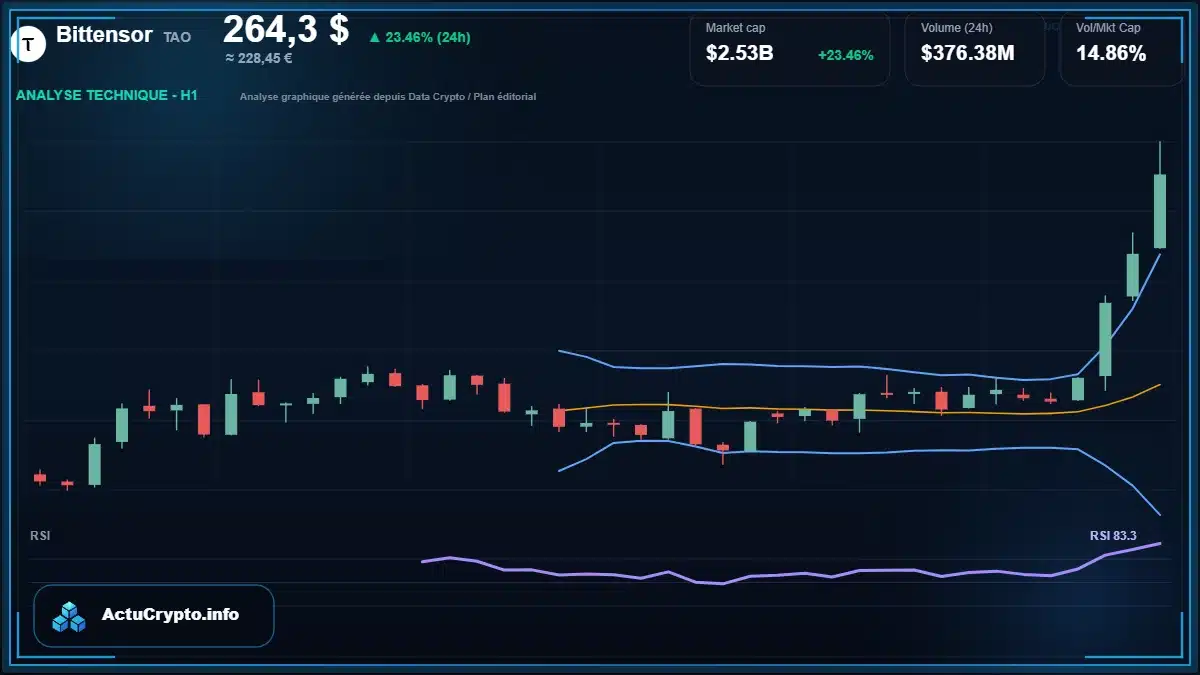The image size is (1200, 675).
Task: Click the $376.38M volume value
Action: [967, 54]
